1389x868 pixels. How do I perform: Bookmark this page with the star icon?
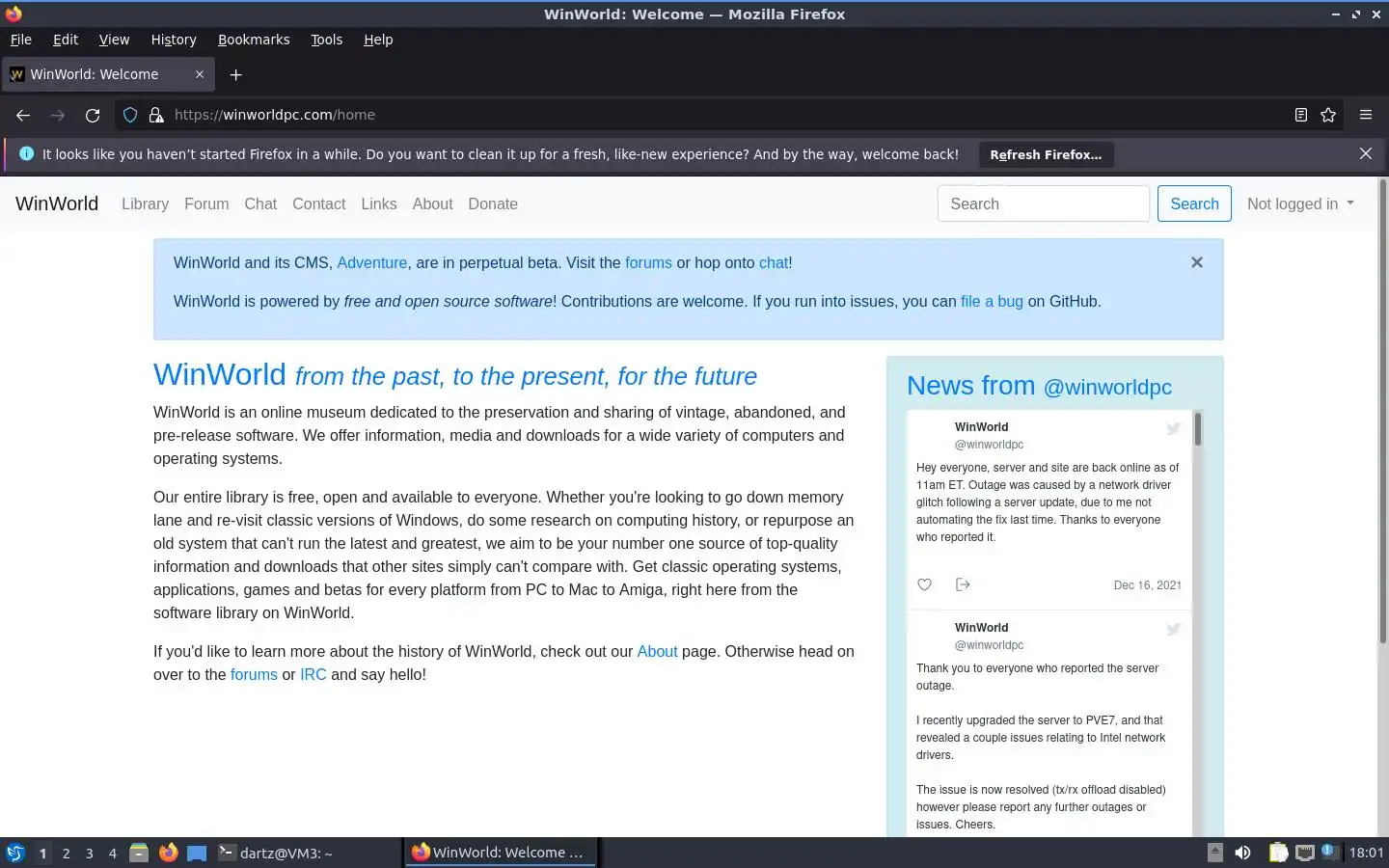click(1328, 115)
